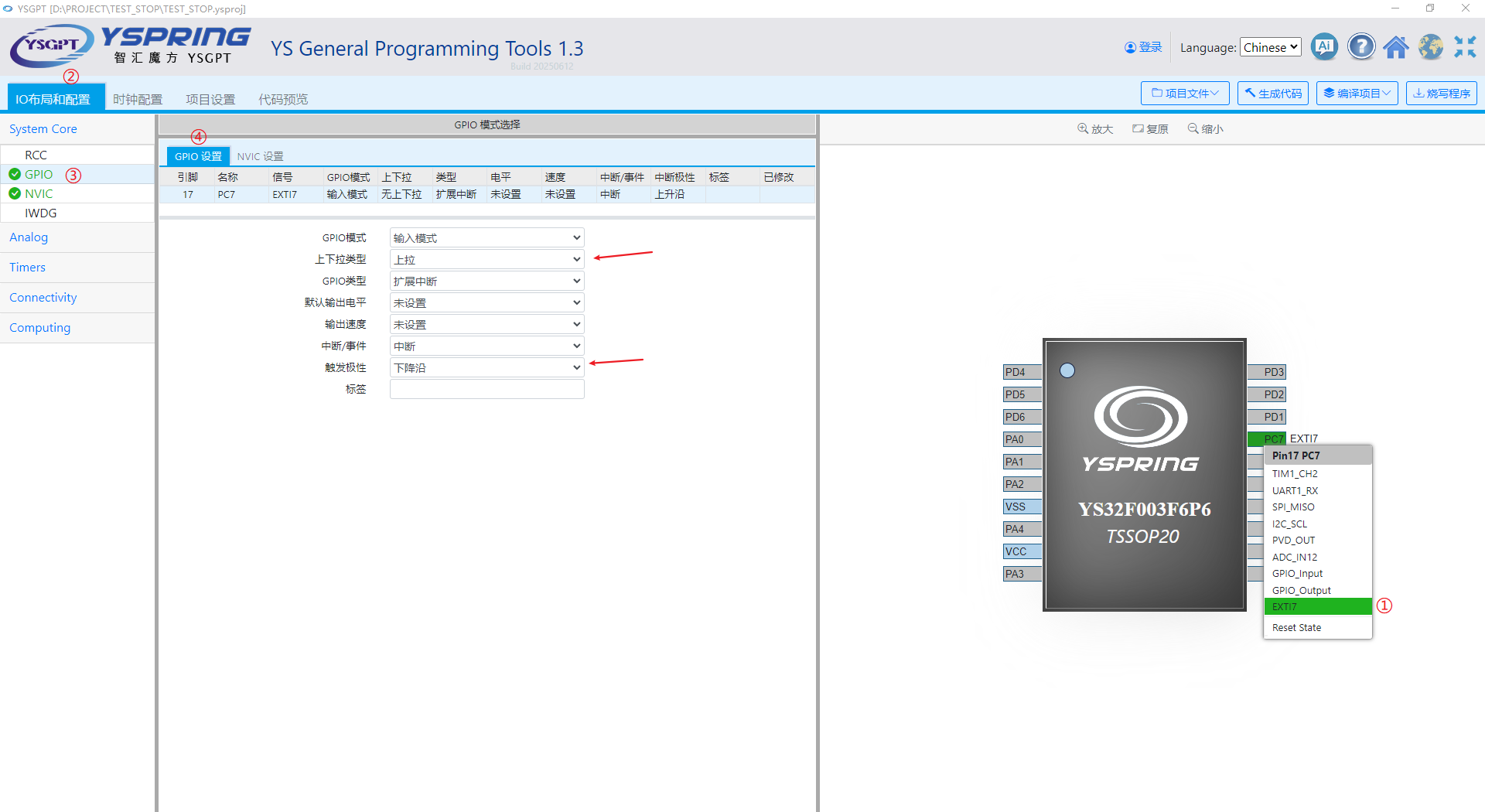Choose Reset State in the pin menu
Screen dimensions: 1485x812
pyautogui.click(x=1318, y=628)
